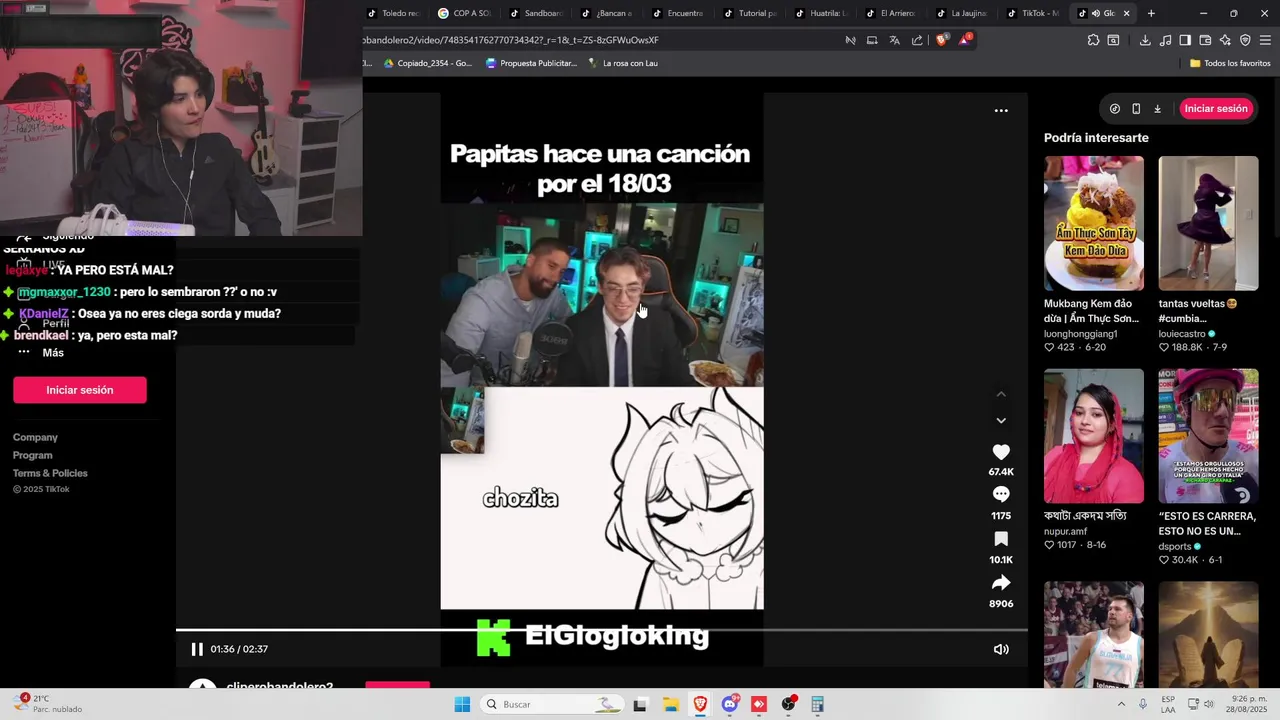The height and width of the screenshot is (720, 1280).
Task: Open Brave Shields lion icon
Action: (941, 40)
